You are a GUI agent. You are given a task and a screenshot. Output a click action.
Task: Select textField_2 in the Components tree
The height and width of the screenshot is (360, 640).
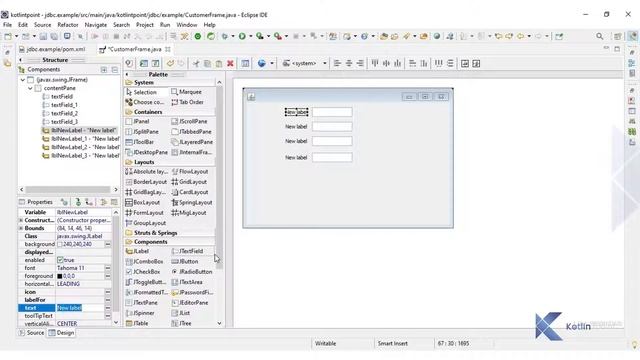click(60, 113)
